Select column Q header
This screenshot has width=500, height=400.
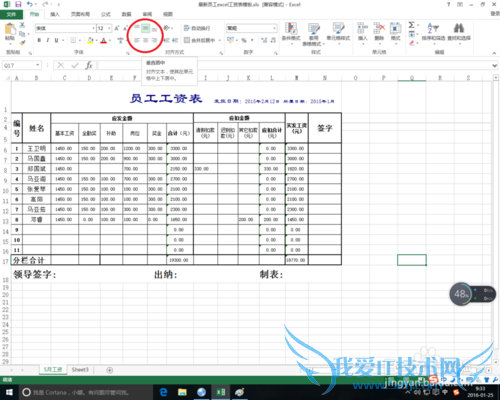[x=412, y=78]
